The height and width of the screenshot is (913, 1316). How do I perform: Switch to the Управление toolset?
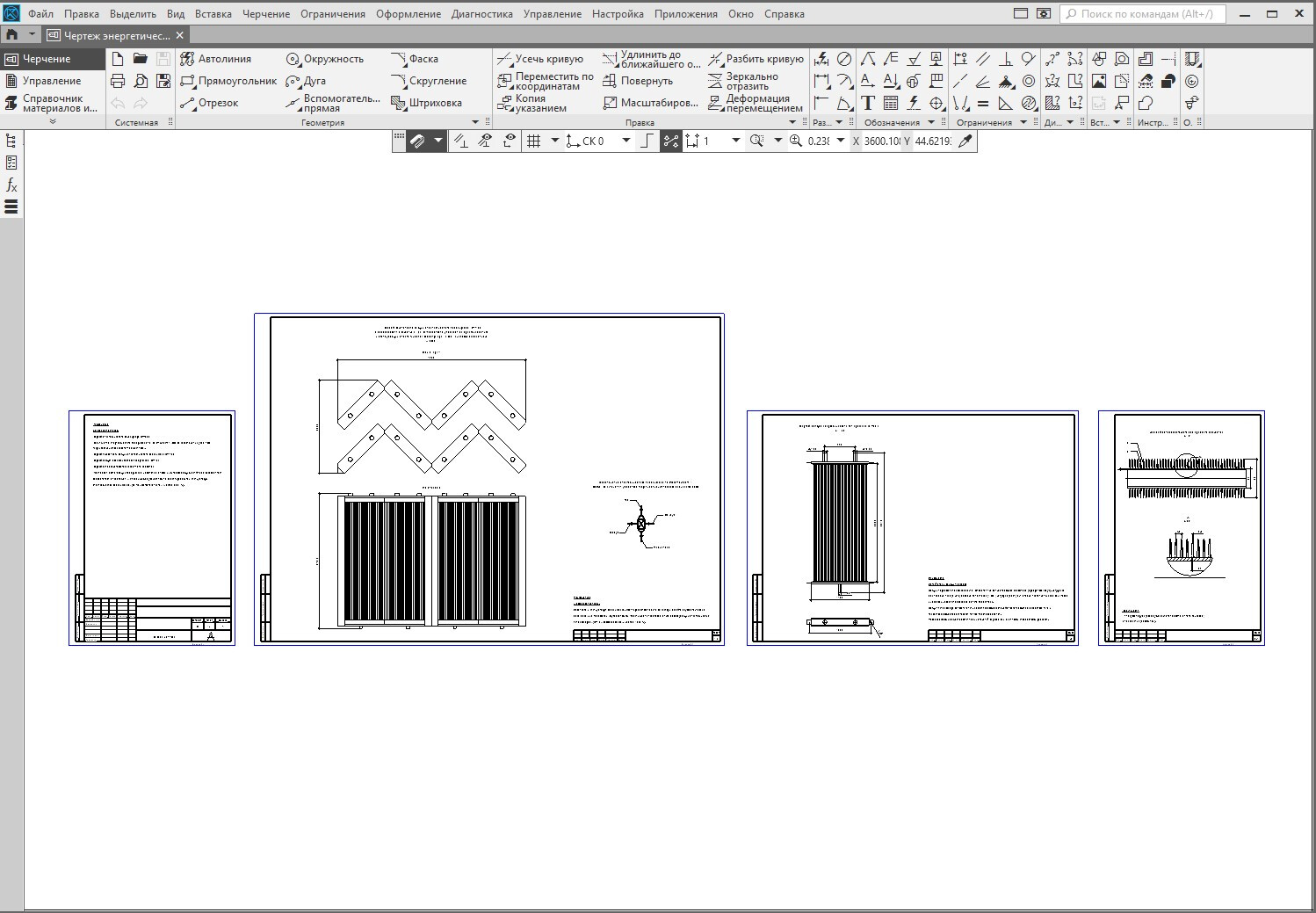pos(51,81)
